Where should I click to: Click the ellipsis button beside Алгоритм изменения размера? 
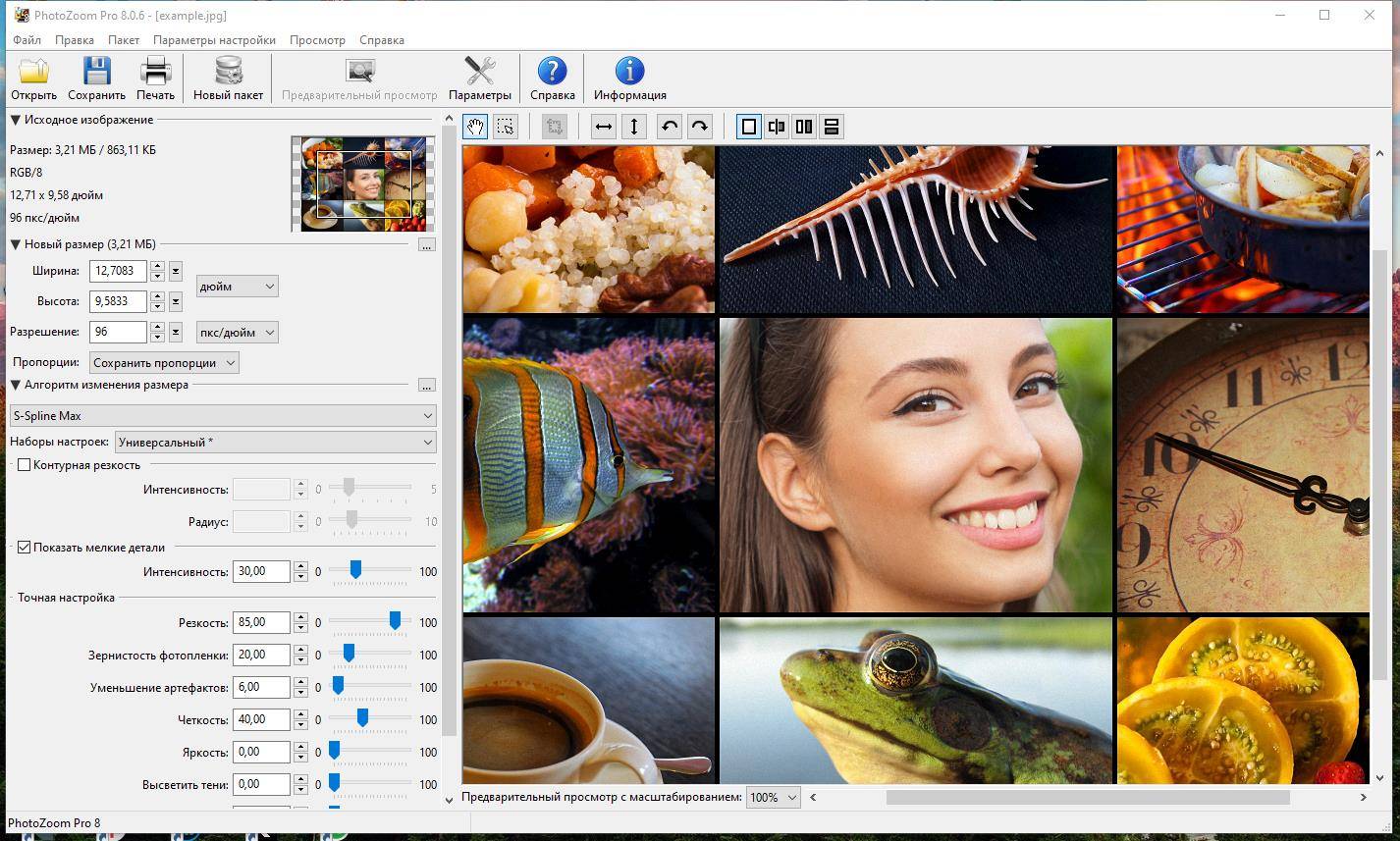pyautogui.click(x=426, y=386)
